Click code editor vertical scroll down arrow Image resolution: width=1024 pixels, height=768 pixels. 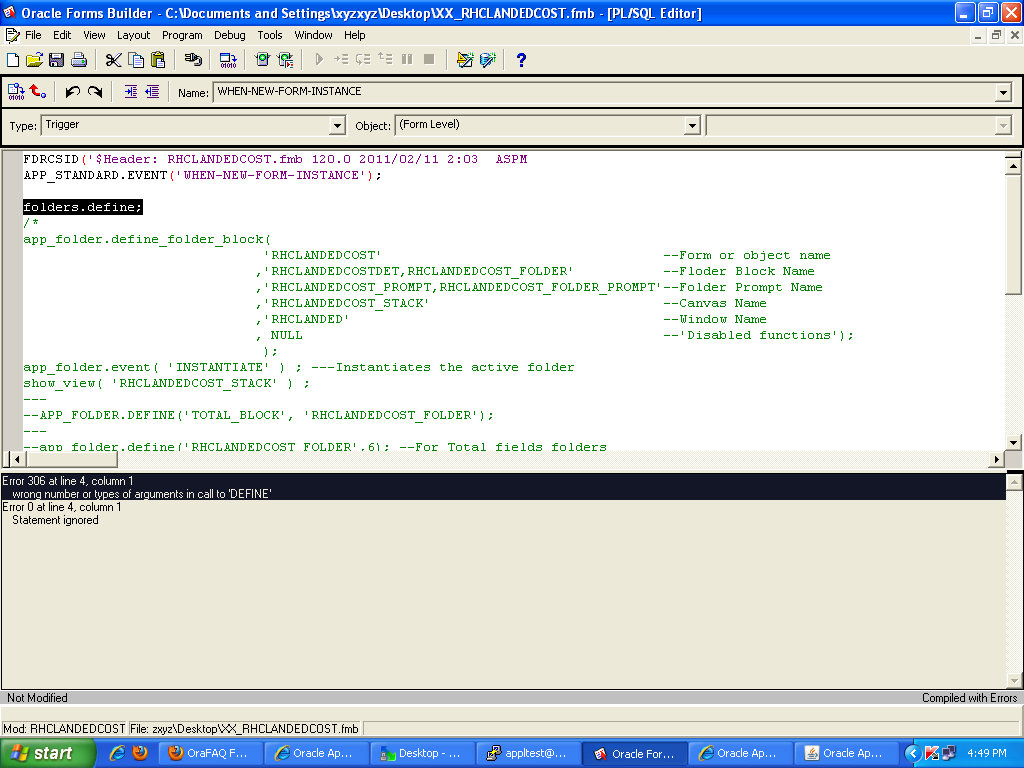tap(1013, 443)
